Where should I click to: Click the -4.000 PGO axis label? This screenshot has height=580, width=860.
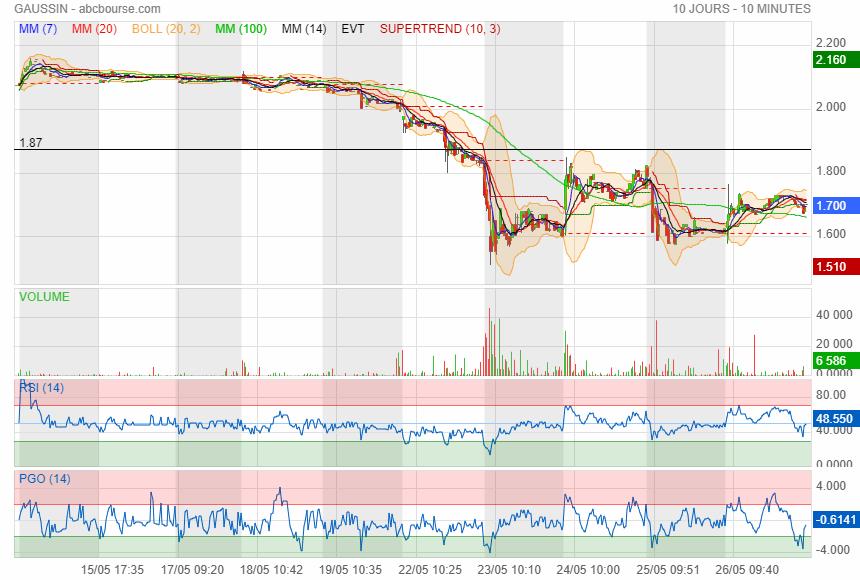833,550
